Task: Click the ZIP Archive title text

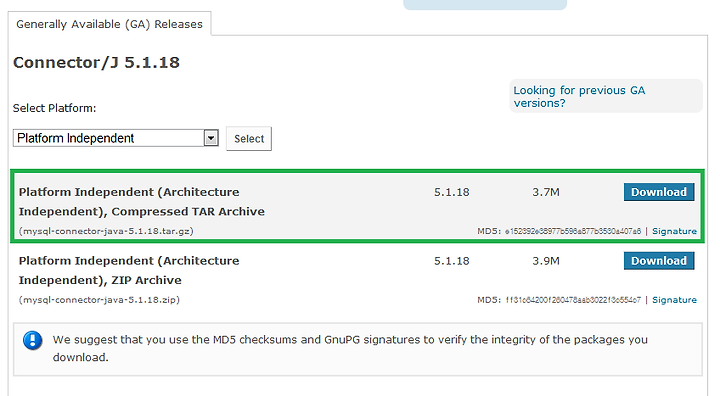Action: (x=129, y=271)
